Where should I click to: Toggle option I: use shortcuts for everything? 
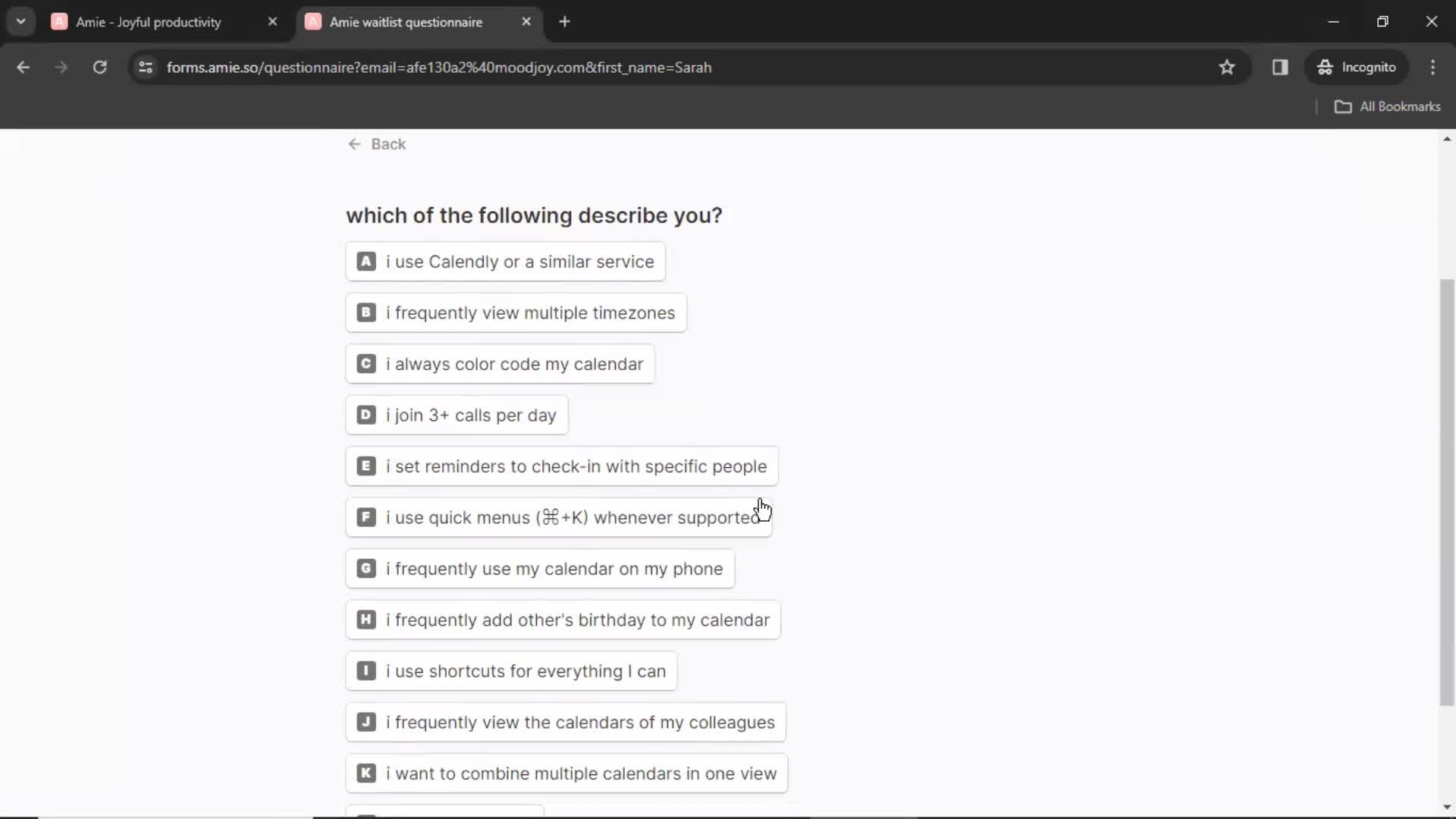tap(511, 671)
